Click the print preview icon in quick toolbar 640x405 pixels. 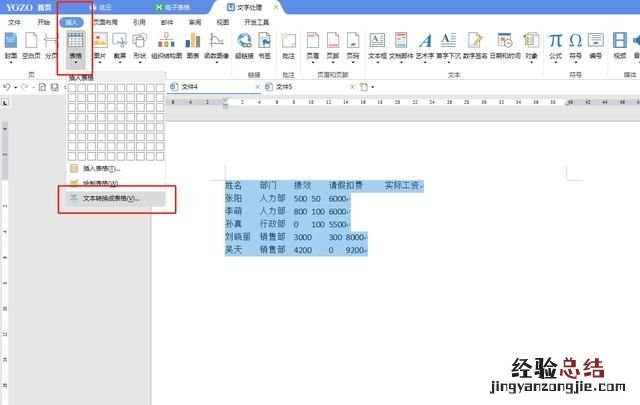point(42,87)
